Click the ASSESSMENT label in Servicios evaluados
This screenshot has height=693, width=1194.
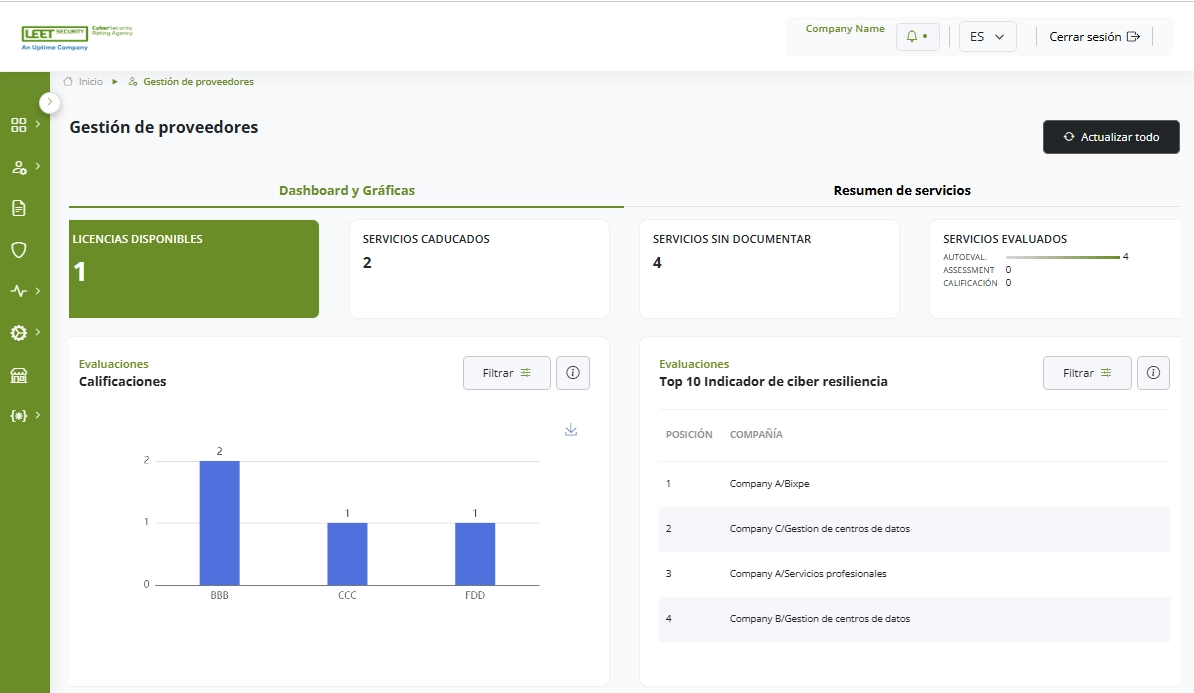969,270
